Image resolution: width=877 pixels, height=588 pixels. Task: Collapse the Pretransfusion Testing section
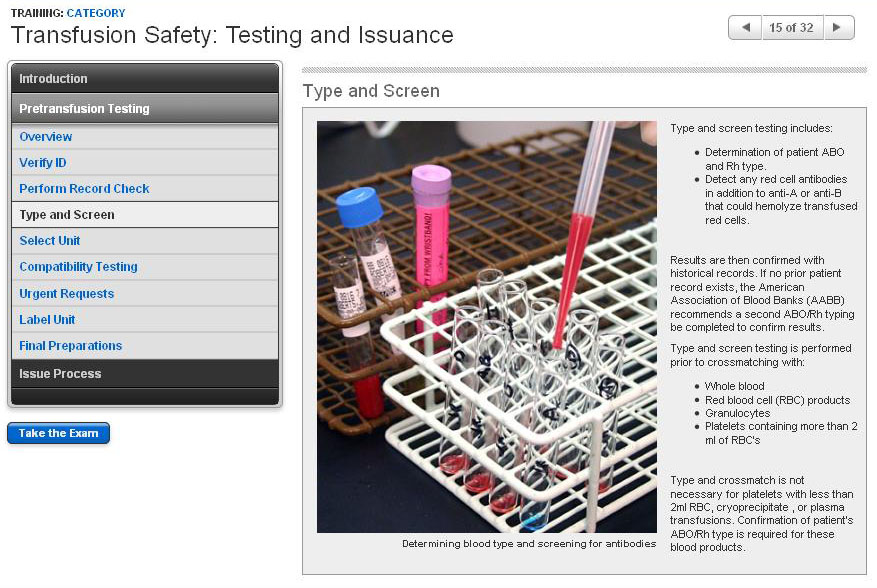point(144,109)
